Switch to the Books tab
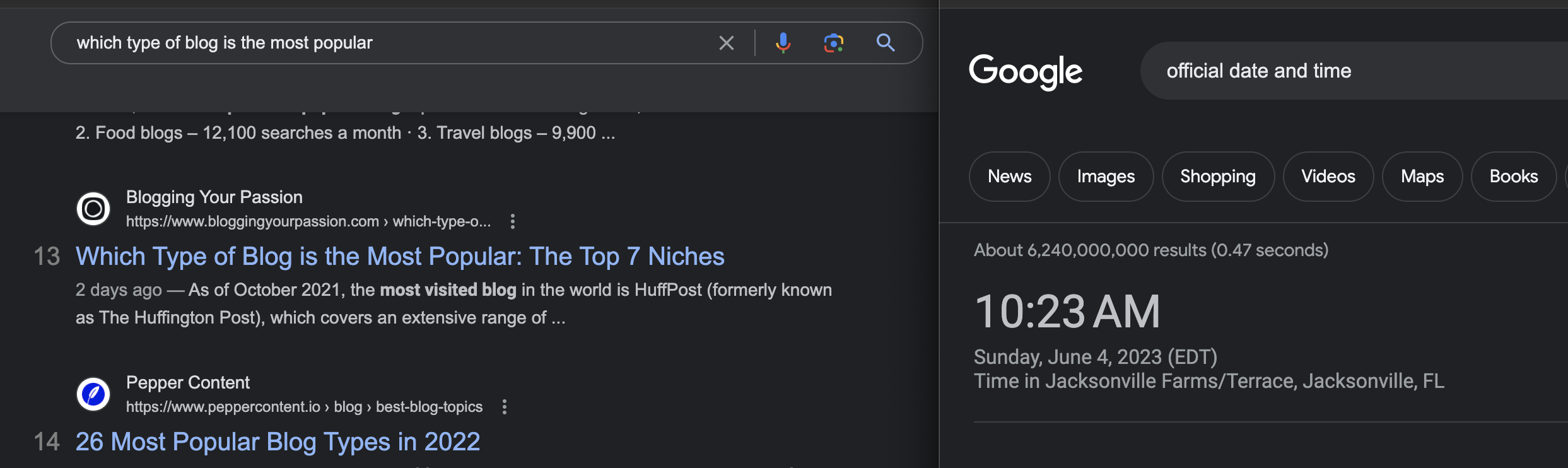Image resolution: width=1568 pixels, height=468 pixels. (x=1514, y=177)
